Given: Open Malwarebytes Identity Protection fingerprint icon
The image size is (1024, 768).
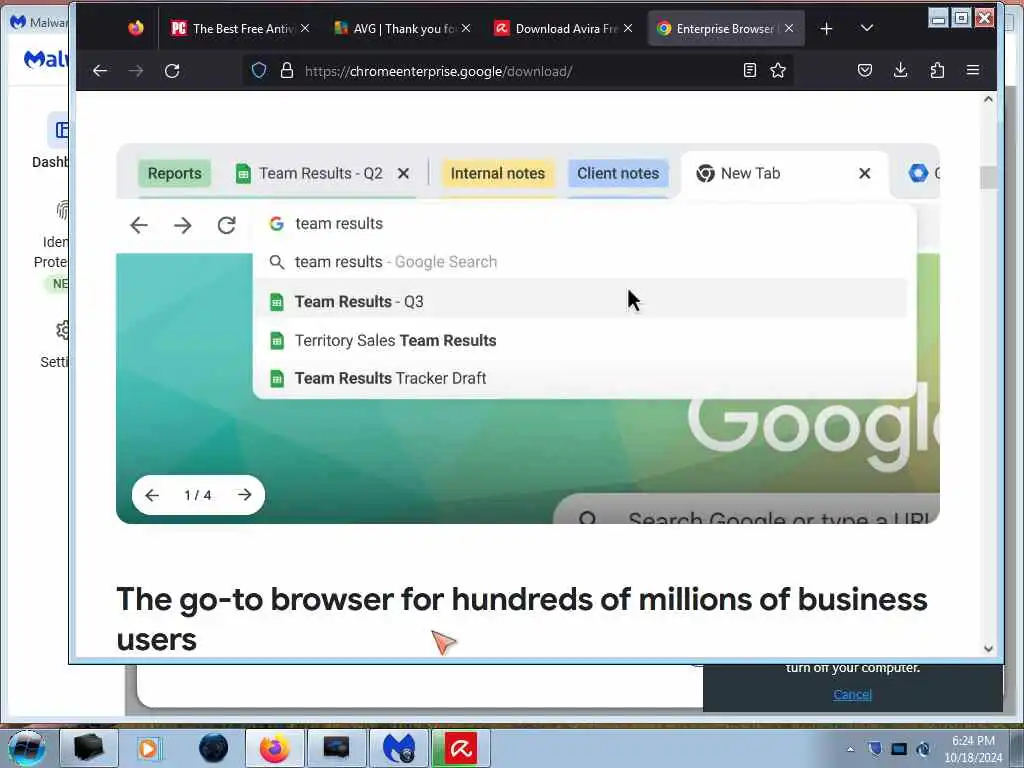Looking at the screenshot, I should point(63,210).
